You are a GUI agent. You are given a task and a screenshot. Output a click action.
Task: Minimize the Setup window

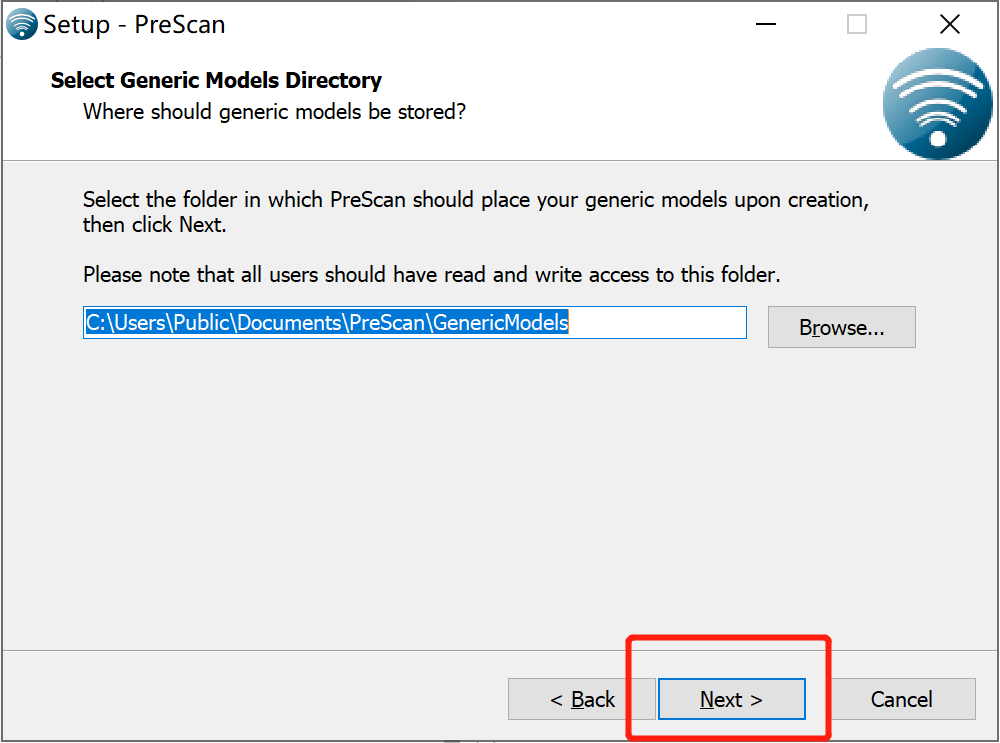[766, 24]
